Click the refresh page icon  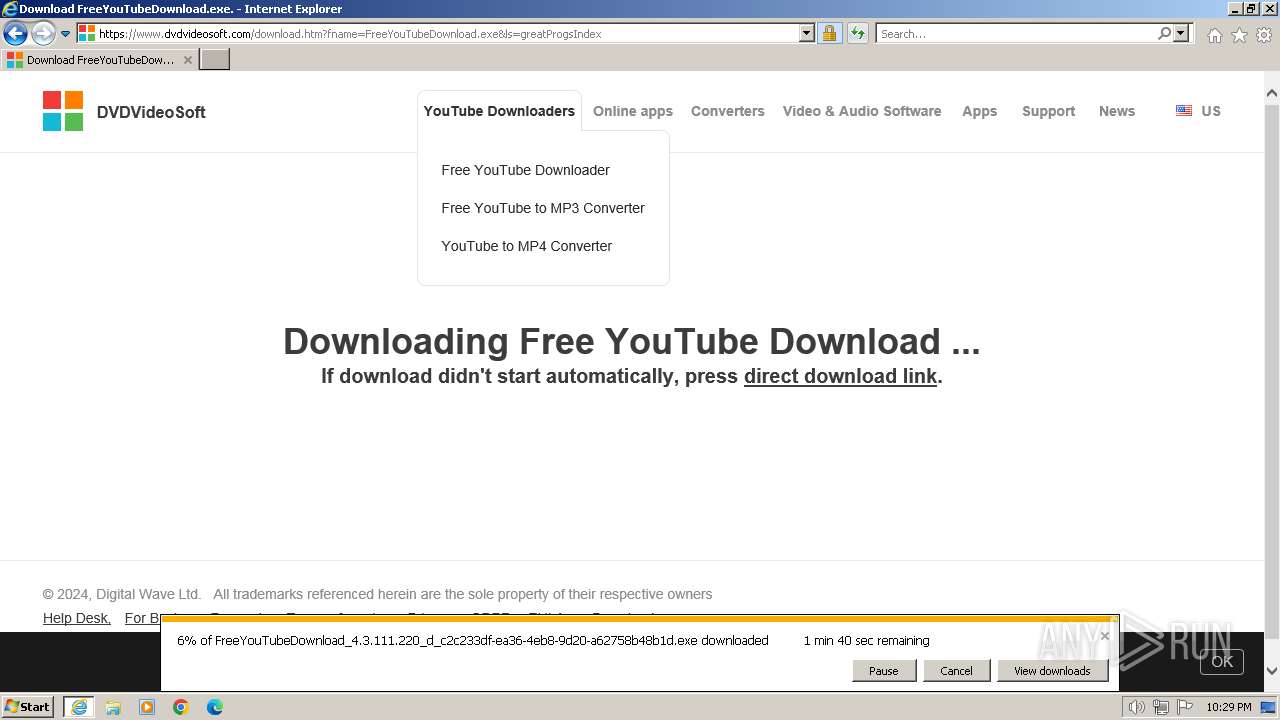click(858, 34)
